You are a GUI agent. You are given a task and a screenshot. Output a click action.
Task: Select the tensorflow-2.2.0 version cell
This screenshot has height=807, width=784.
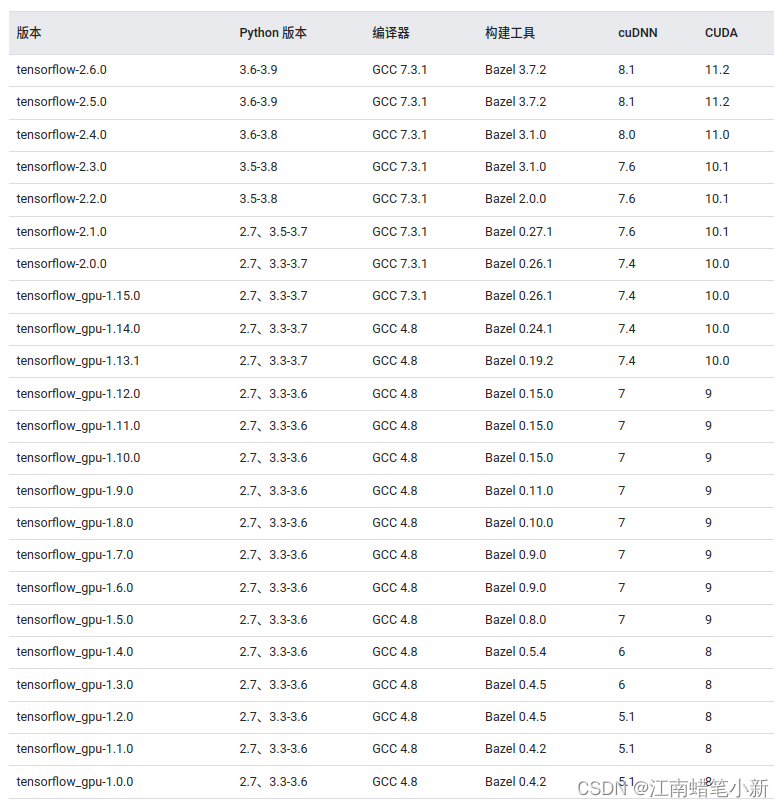tap(61, 199)
